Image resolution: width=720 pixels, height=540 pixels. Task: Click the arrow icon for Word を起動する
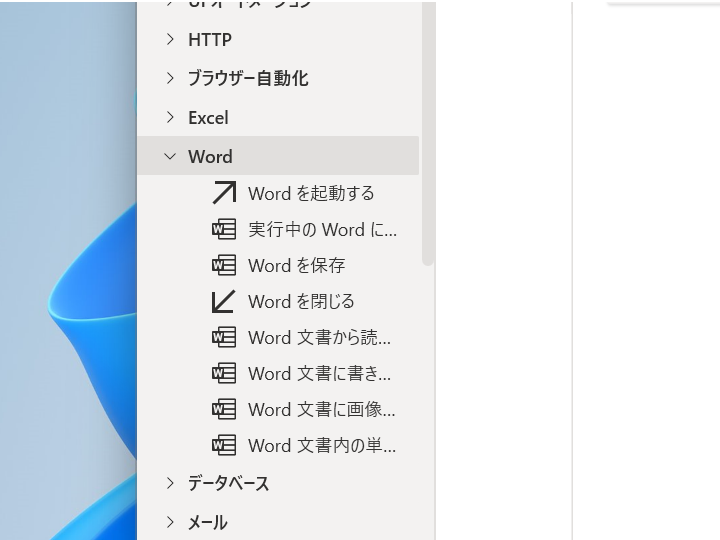pyautogui.click(x=224, y=193)
